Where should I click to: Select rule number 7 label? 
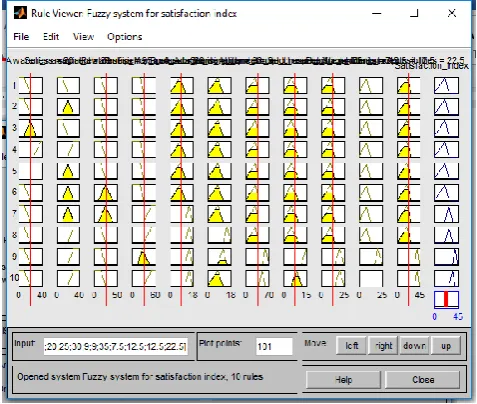(14, 213)
